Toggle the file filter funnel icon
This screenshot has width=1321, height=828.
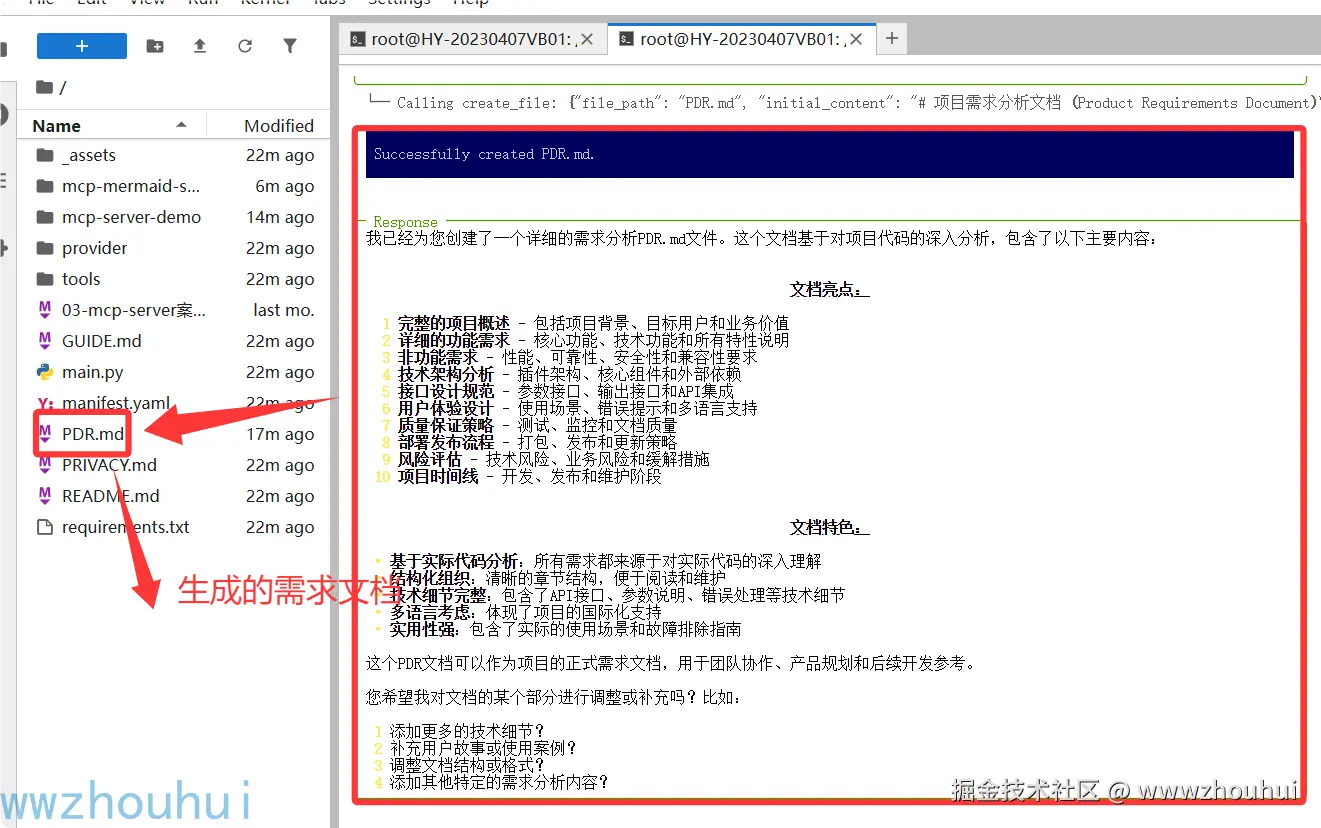(290, 46)
